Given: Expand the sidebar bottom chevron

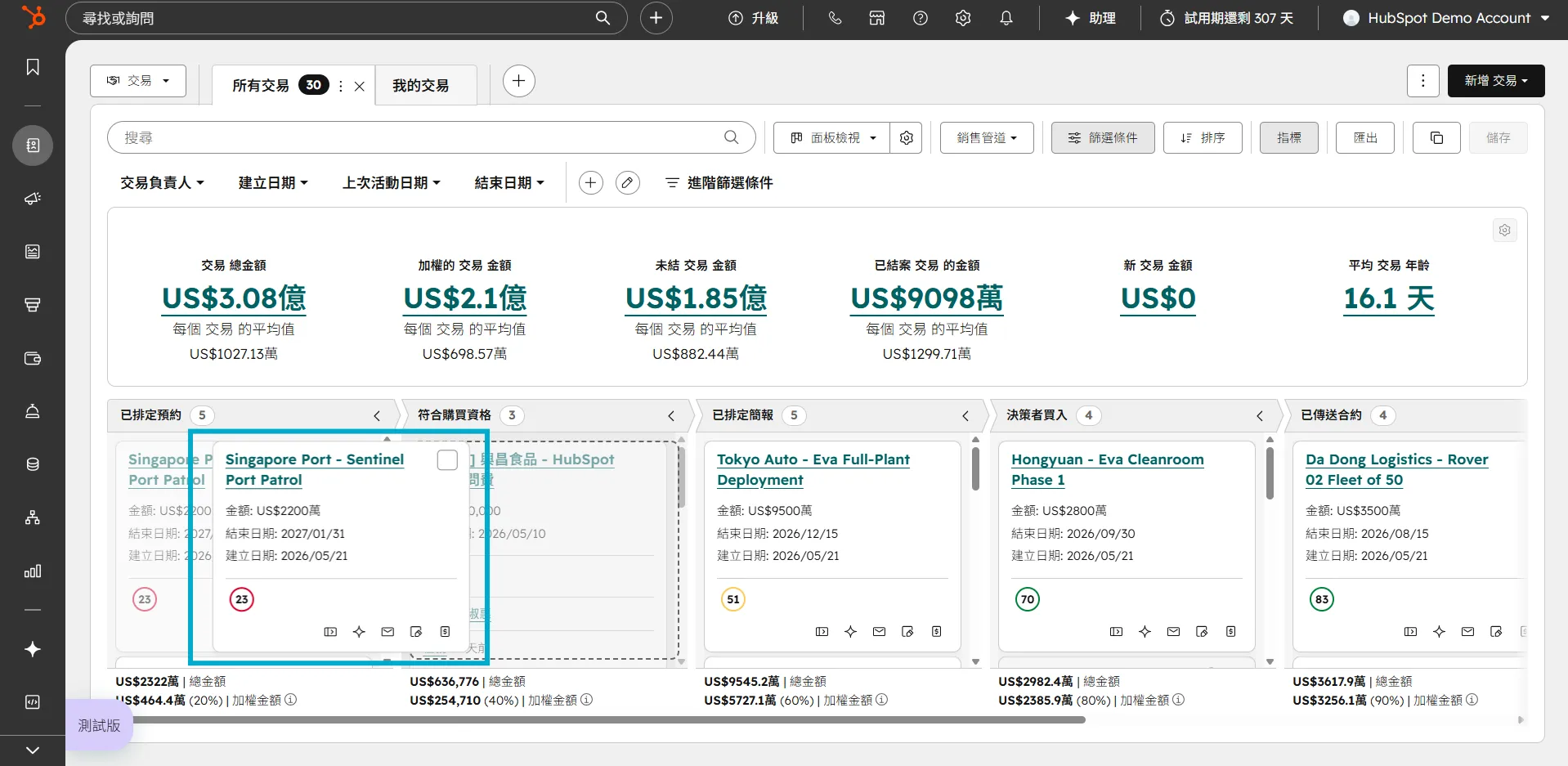Looking at the screenshot, I should pyautogui.click(x=33, y=750).
